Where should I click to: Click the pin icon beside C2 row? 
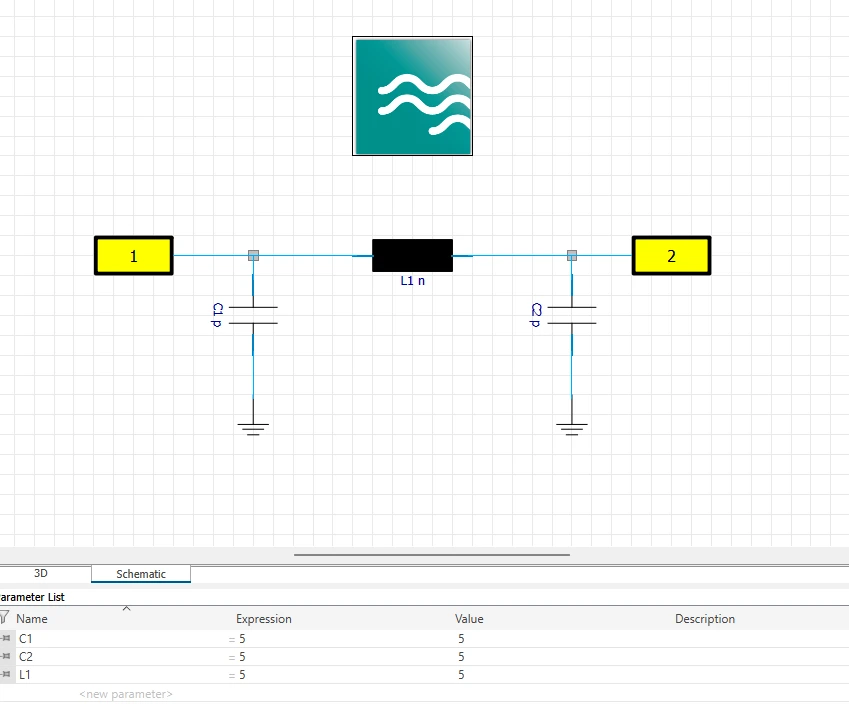pos(6,656)
